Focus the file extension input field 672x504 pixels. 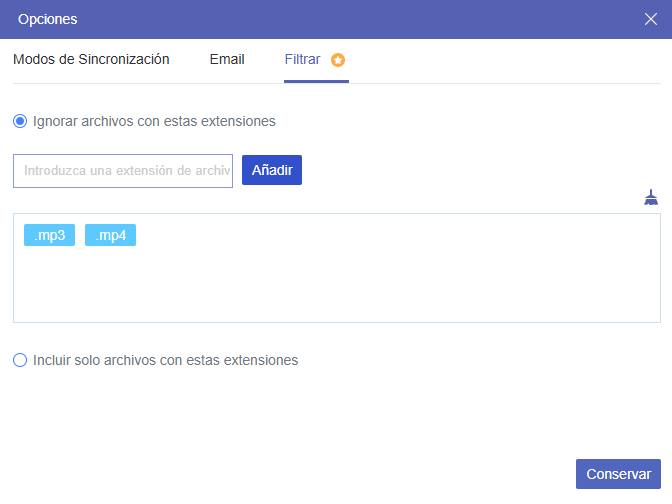coord(123,170)
